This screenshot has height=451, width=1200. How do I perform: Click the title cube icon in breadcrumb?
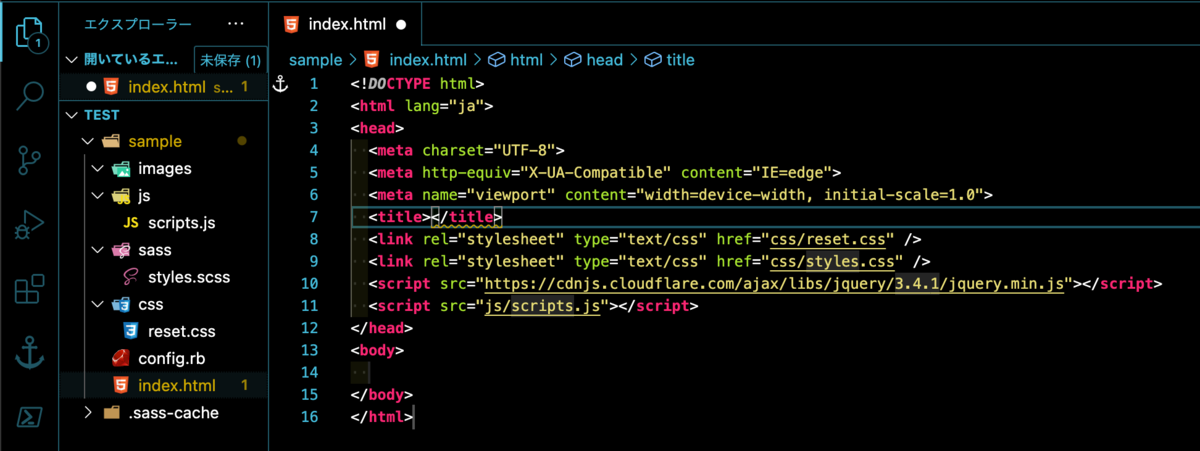point(652,60)
